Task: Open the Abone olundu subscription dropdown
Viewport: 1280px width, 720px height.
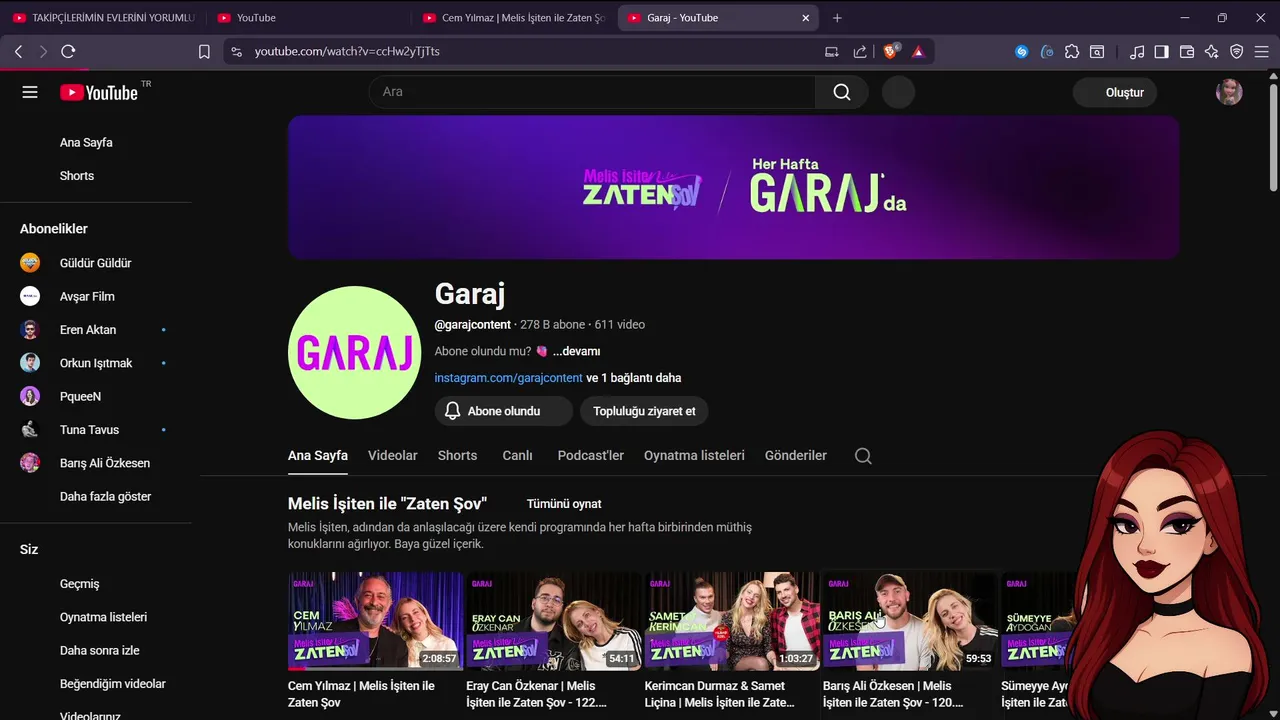Action: point(503,411)
